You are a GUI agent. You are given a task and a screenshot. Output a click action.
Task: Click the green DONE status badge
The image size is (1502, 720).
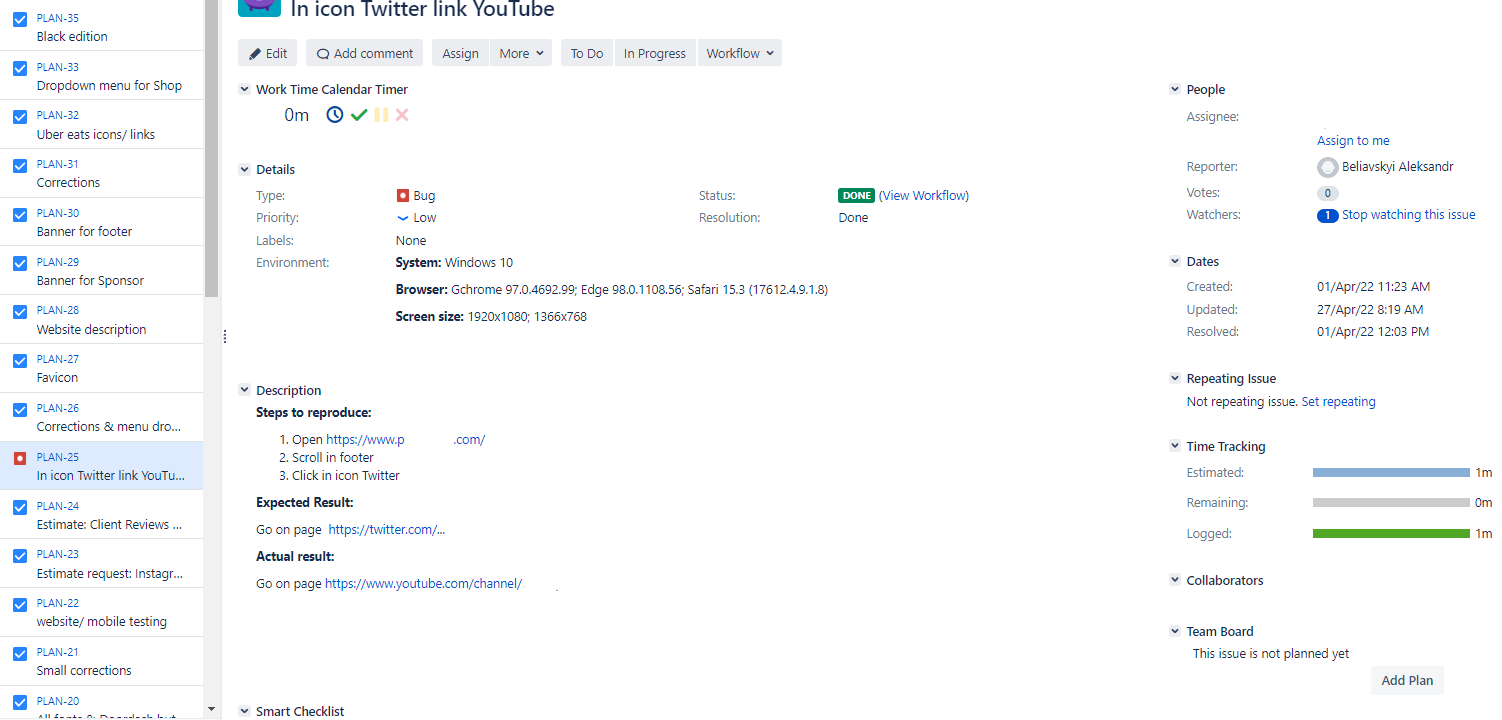point(856,195)
